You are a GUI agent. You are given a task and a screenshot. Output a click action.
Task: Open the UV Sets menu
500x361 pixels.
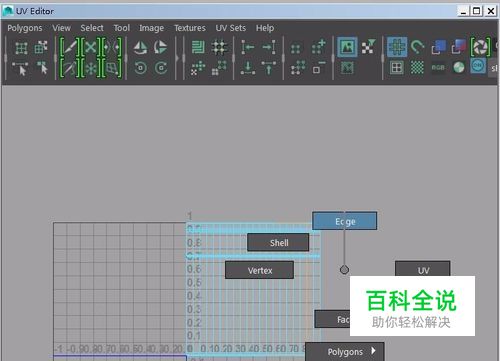(231, 28)
